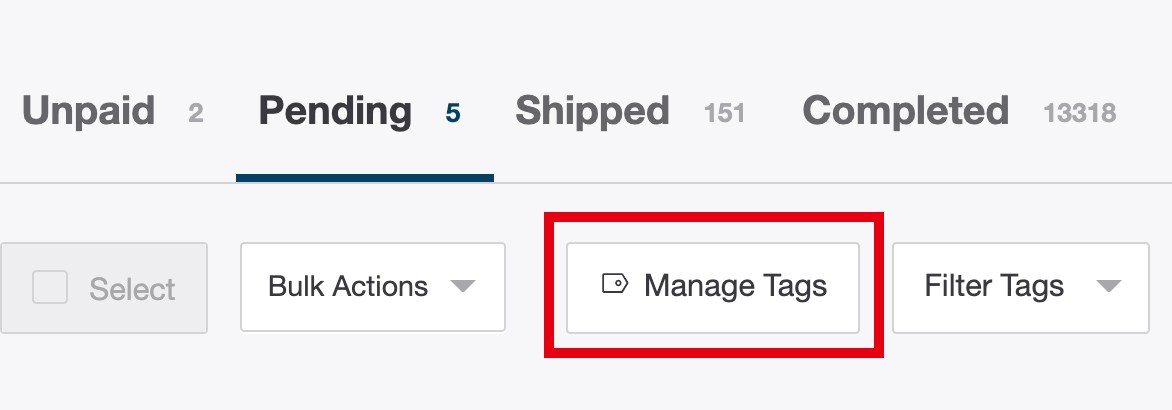Click the blue underline beneath Pending
The image size is (1172, 410).
(364, 178)
